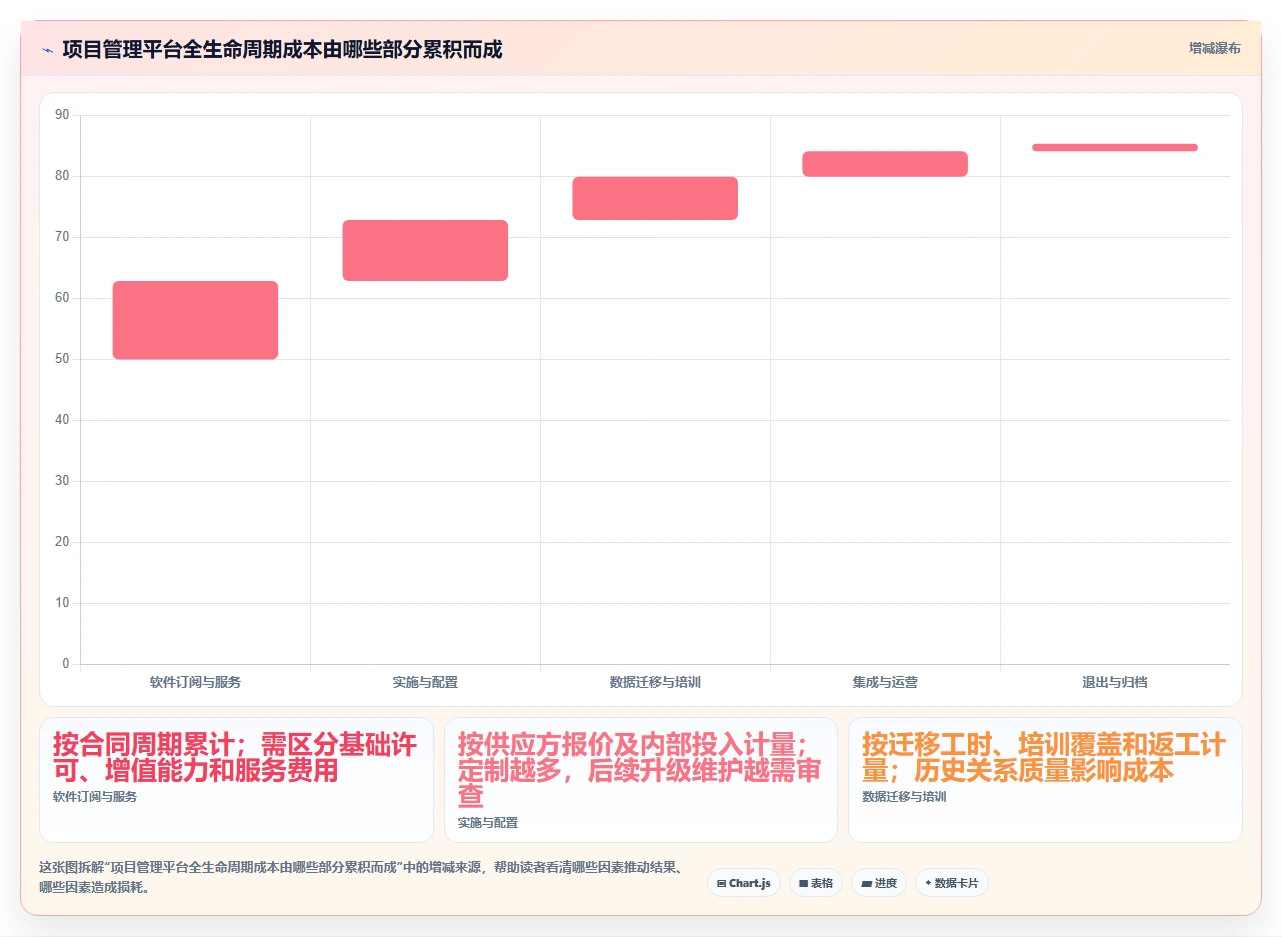Click the 数据迁移与培训 x-axis label
Screen dimensions: 1282x937
655,682
